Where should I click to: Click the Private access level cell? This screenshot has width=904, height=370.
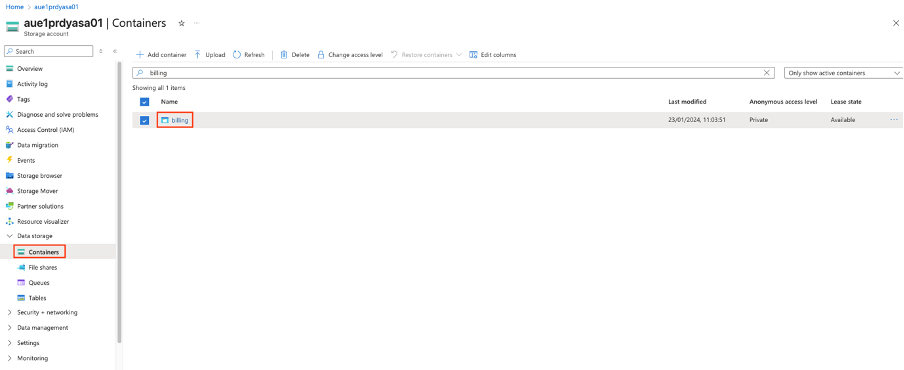[x=758, y=120]
